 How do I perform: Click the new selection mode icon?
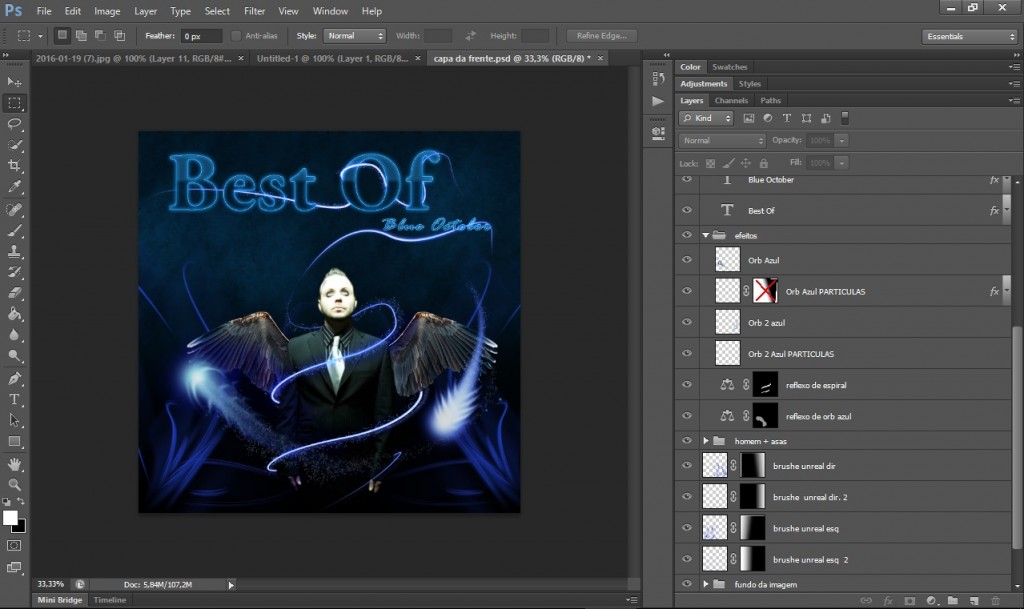click(x=62, y=35)
